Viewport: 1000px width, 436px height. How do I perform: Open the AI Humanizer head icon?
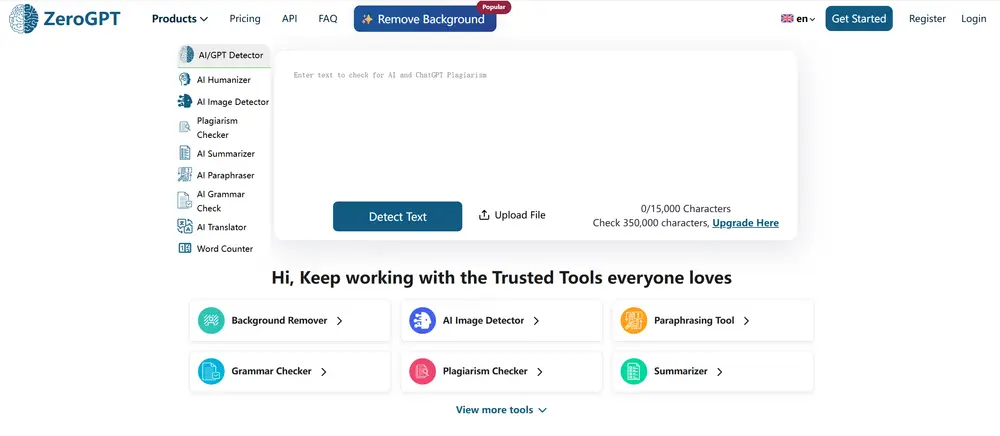click(185, 80)
